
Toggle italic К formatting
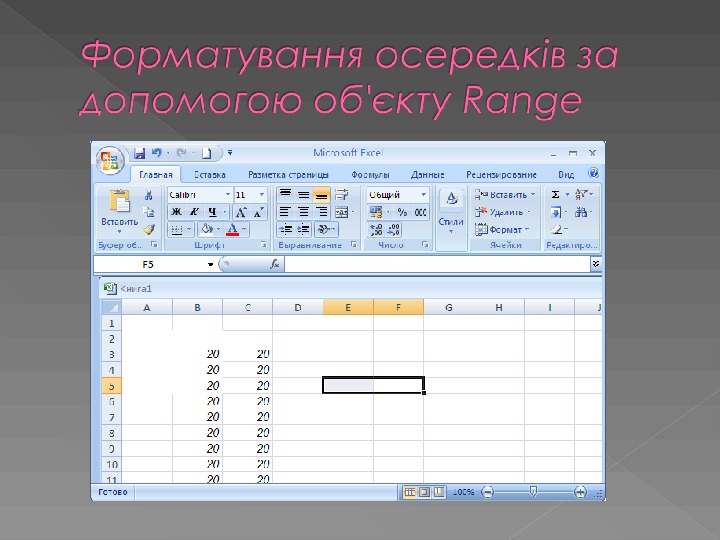point(194,212)
